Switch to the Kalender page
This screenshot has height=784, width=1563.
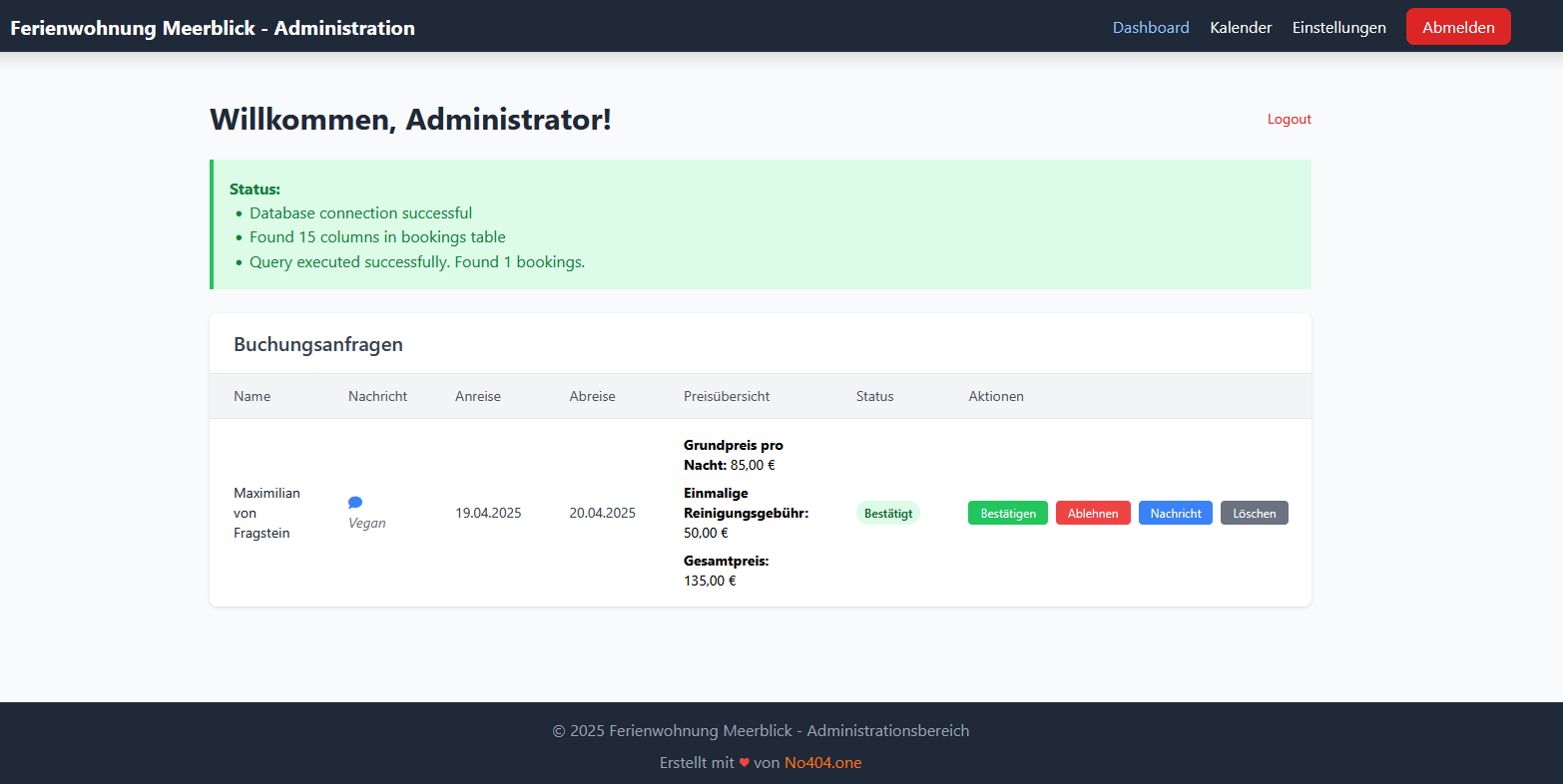click(1241, 28)
